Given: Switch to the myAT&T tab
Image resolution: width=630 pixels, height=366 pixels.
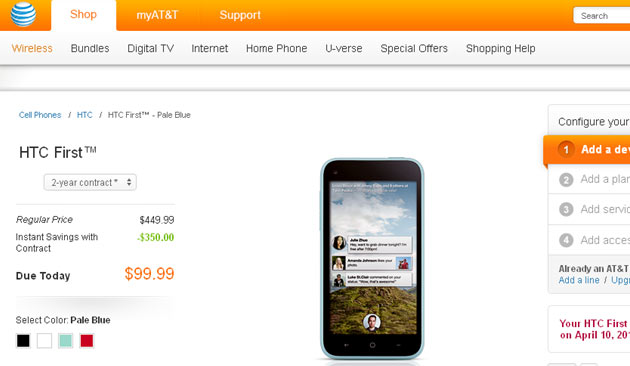Looking at the screenshot, I should 157,15.
